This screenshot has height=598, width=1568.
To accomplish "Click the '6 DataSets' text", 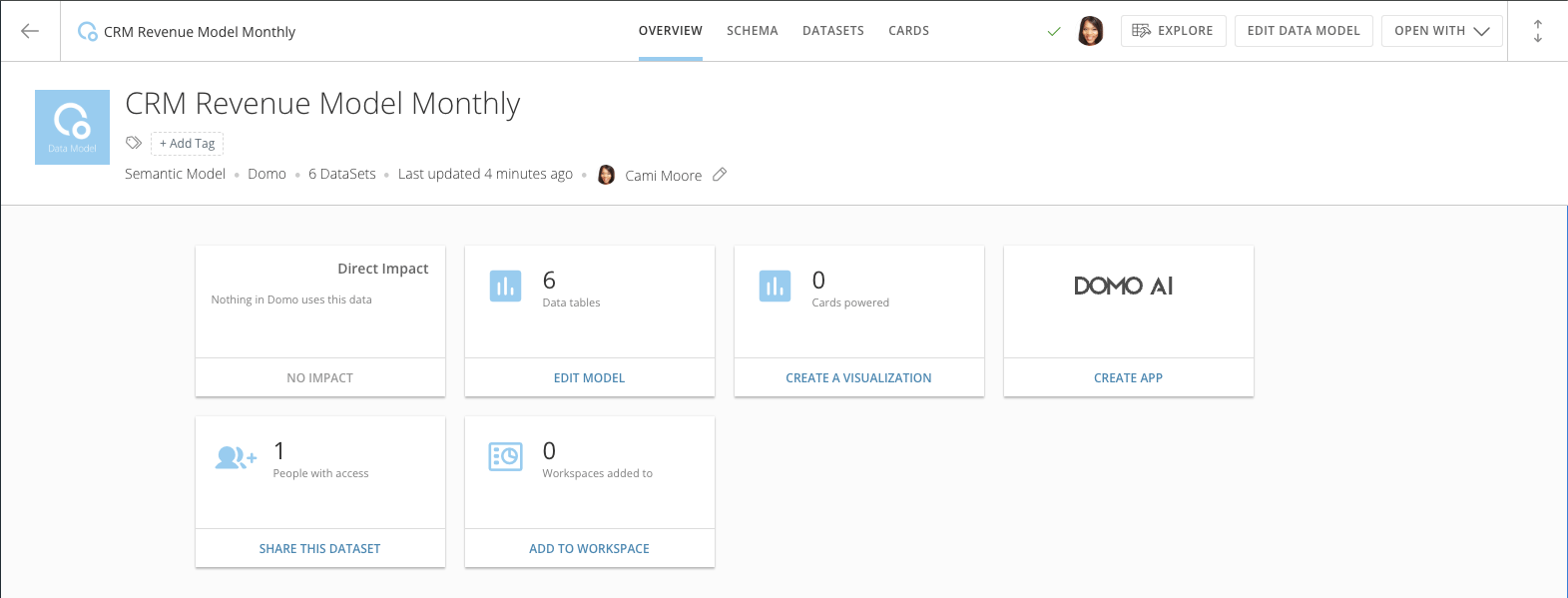I will tap(342, 174).
